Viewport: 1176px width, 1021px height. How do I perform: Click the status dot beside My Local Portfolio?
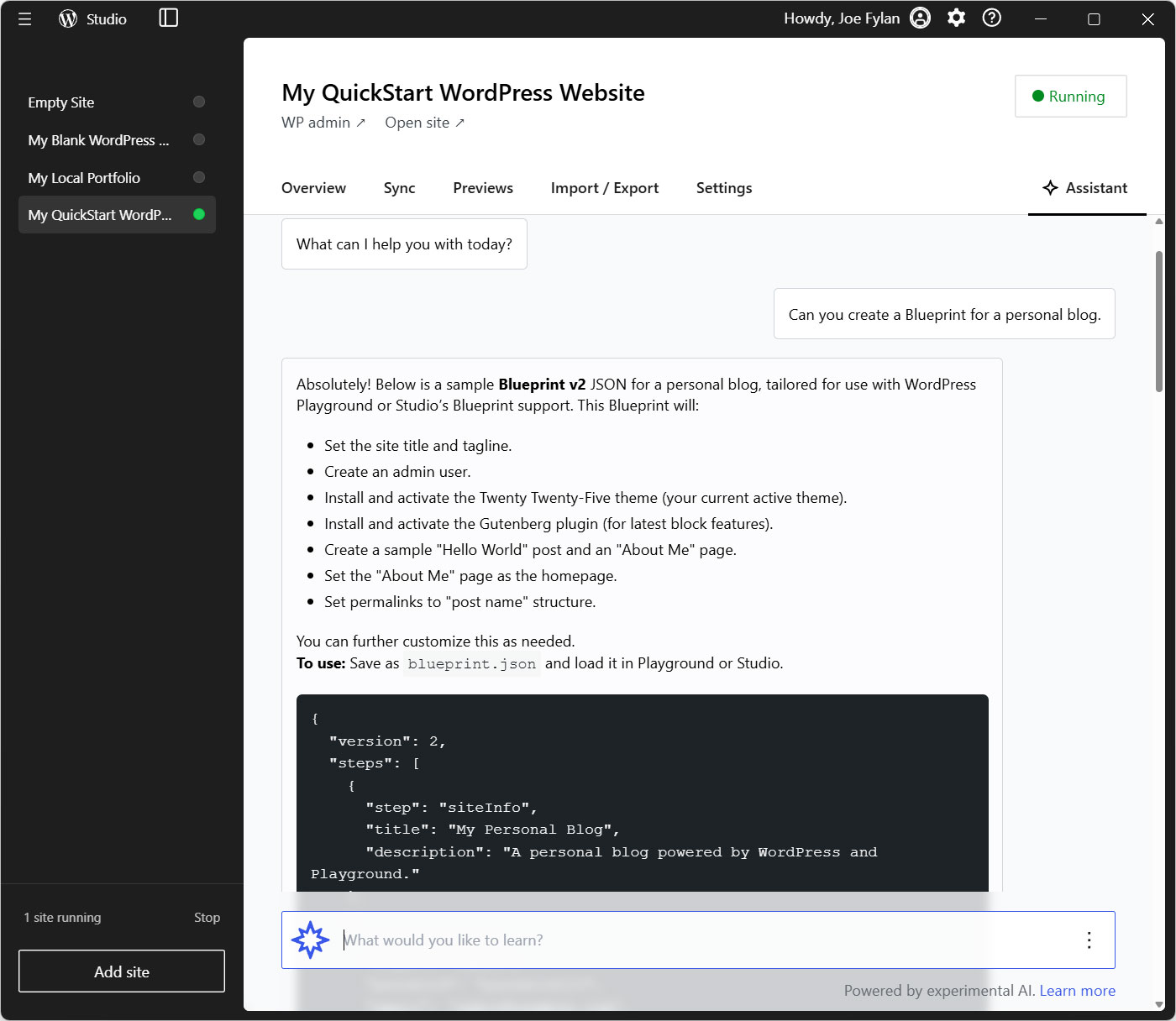click(x=199, y=177)
